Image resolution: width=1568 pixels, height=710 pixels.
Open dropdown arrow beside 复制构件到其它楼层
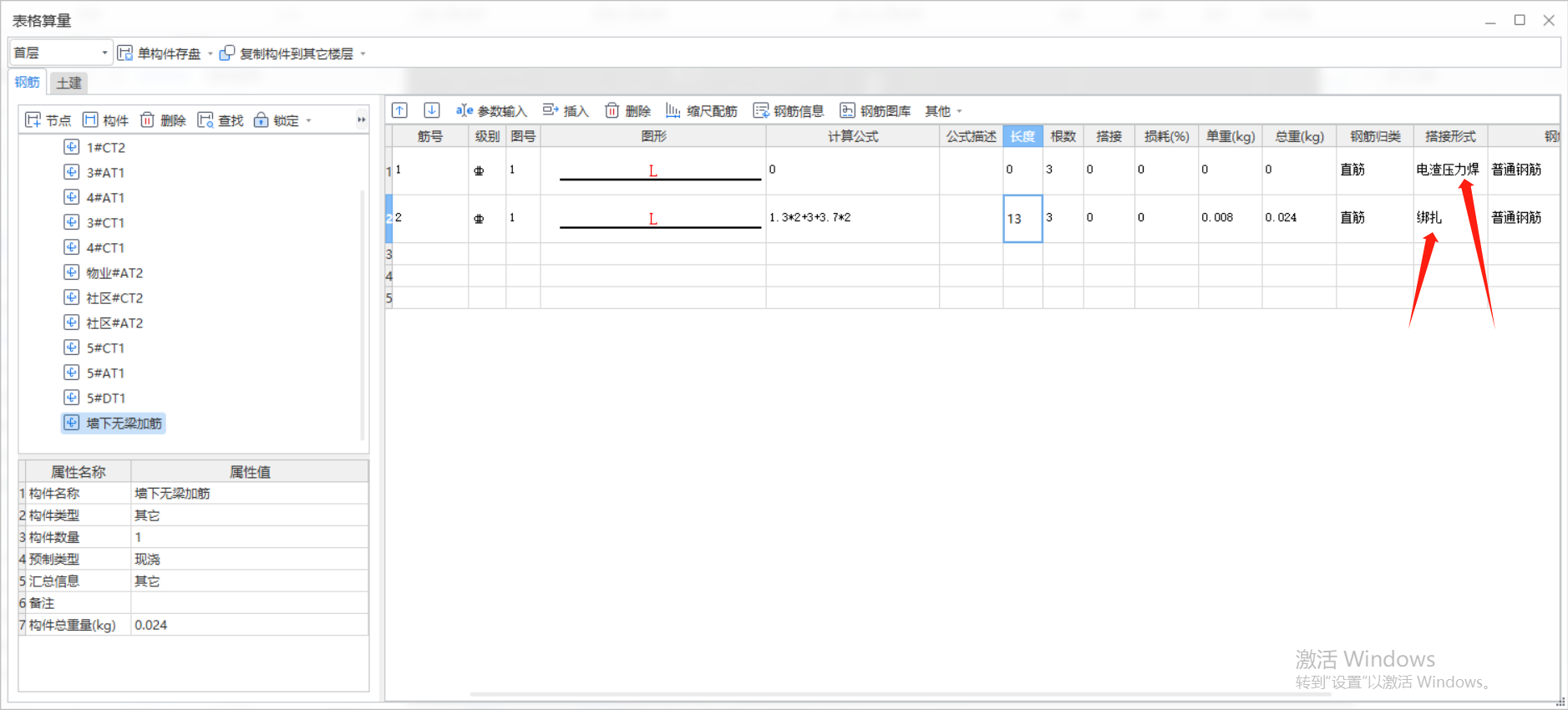point(363,53)
